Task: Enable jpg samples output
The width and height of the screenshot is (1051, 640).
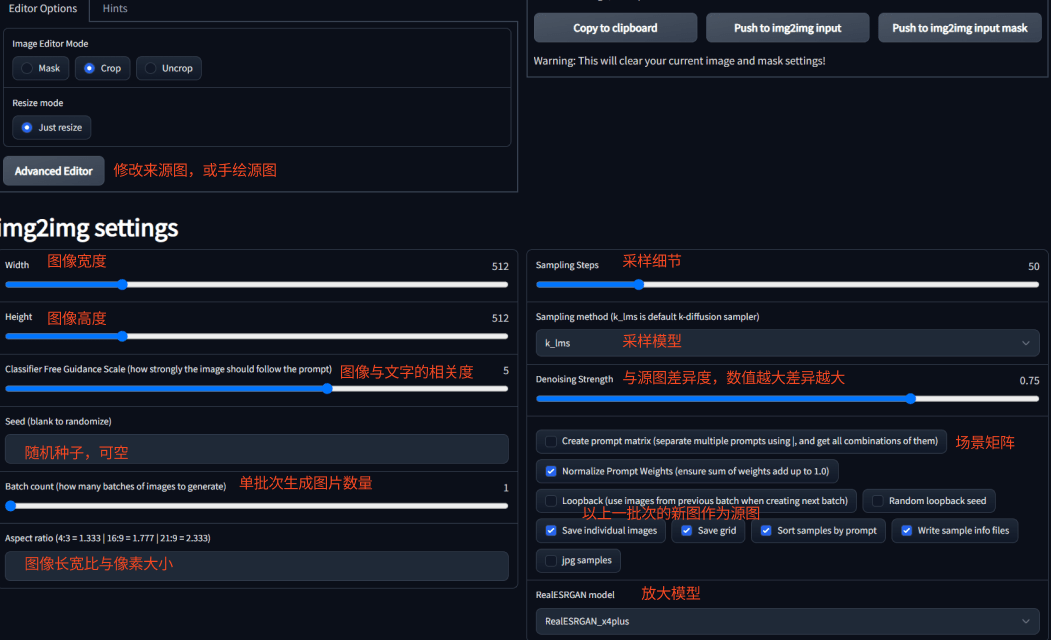Action: click(x=550, y=561)
